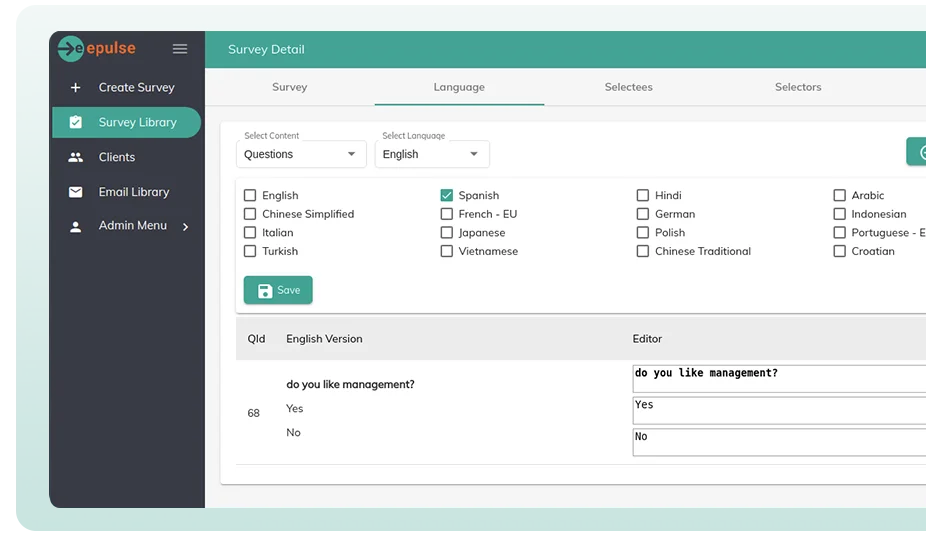Switch to the Survey tab
Image resolution: width=926 pixels, height=536 pixels.
tap(289, 87)
